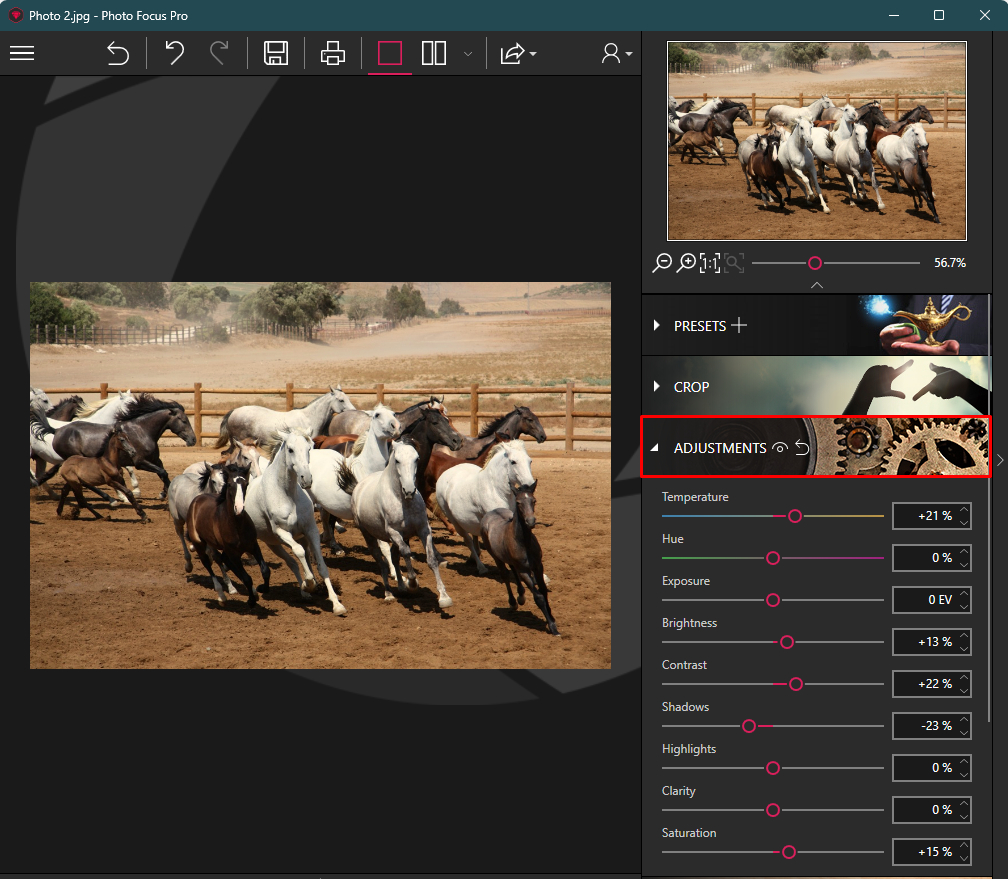
Task: Click the Photo Focus Pro title bar icon
Action: 15,15
